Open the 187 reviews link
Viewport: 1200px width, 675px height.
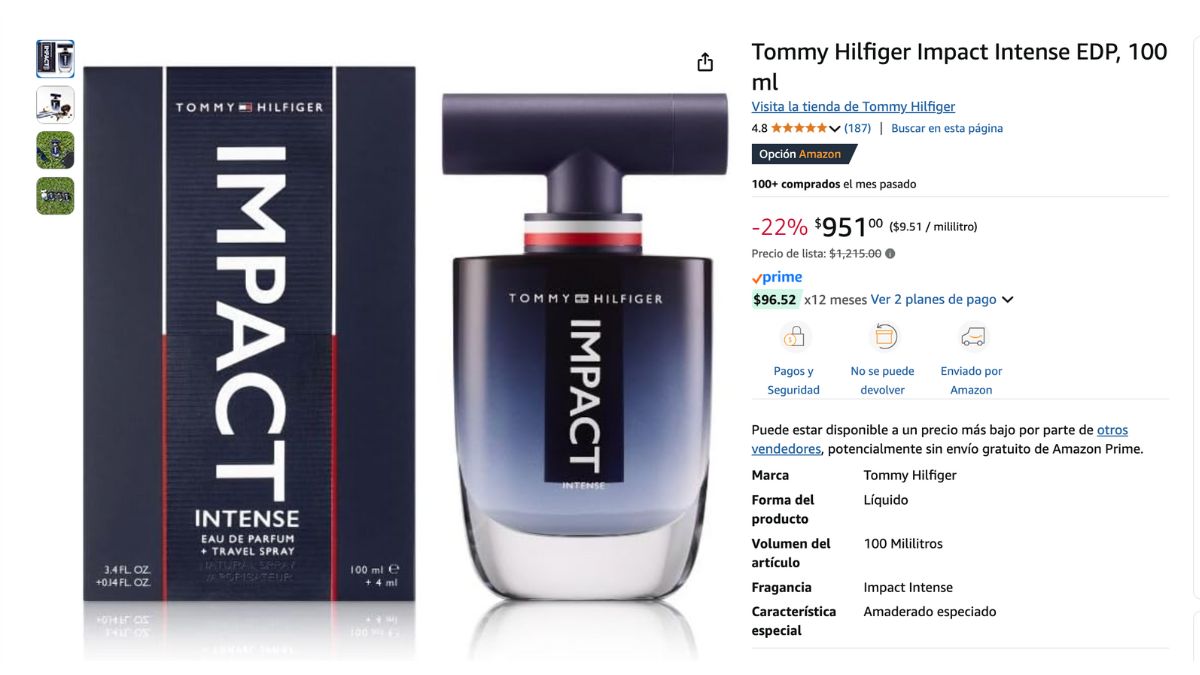tap(857, 128)
